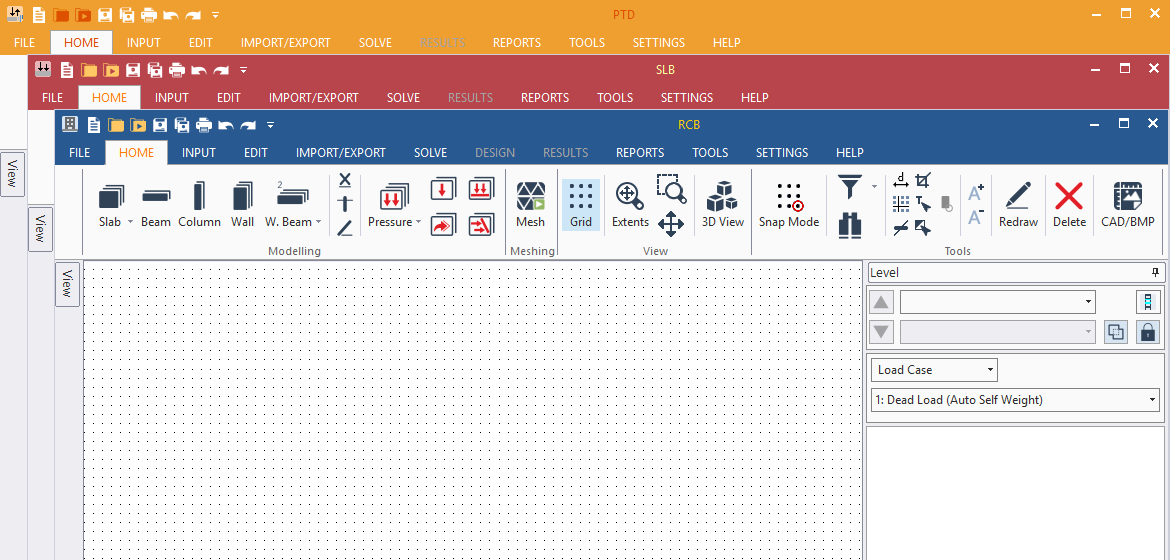Toggle Snap Mode on the ribbon
The width and height of the screenshot is (1170, 560).
pos(788,205)
